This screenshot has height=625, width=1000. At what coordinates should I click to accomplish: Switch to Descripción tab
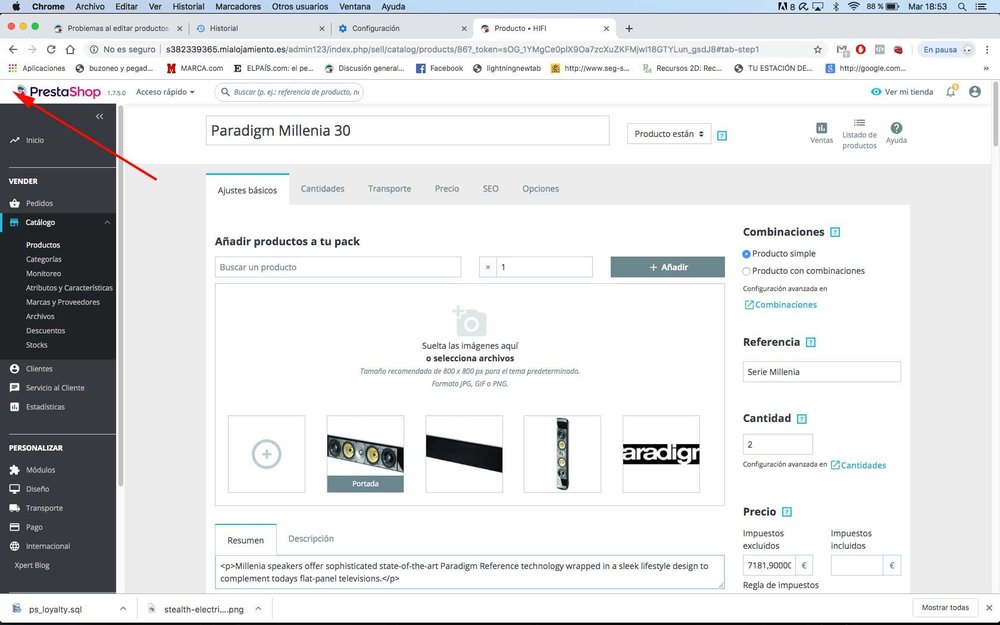coord(311,539)
